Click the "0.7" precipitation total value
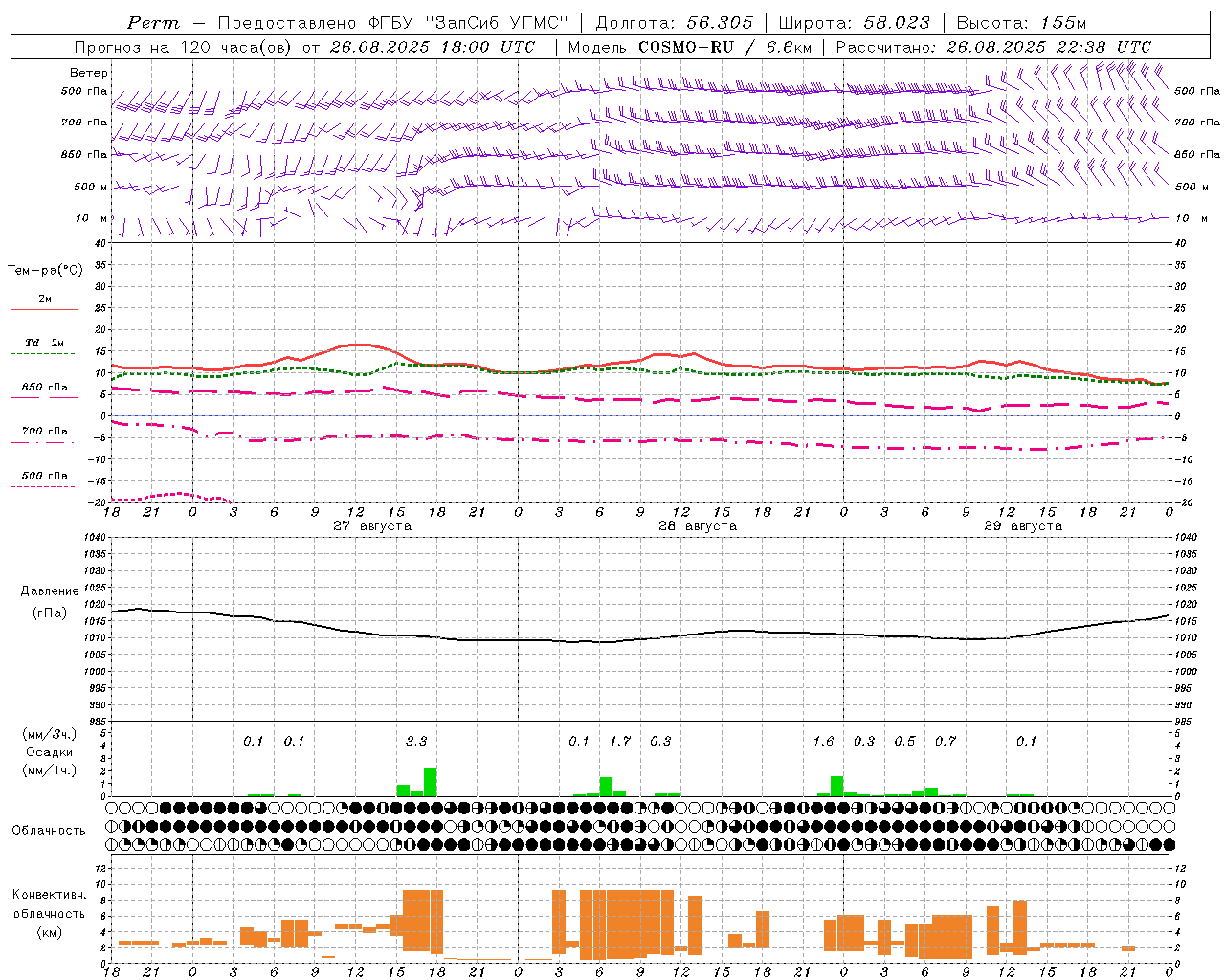 [946, 741]
